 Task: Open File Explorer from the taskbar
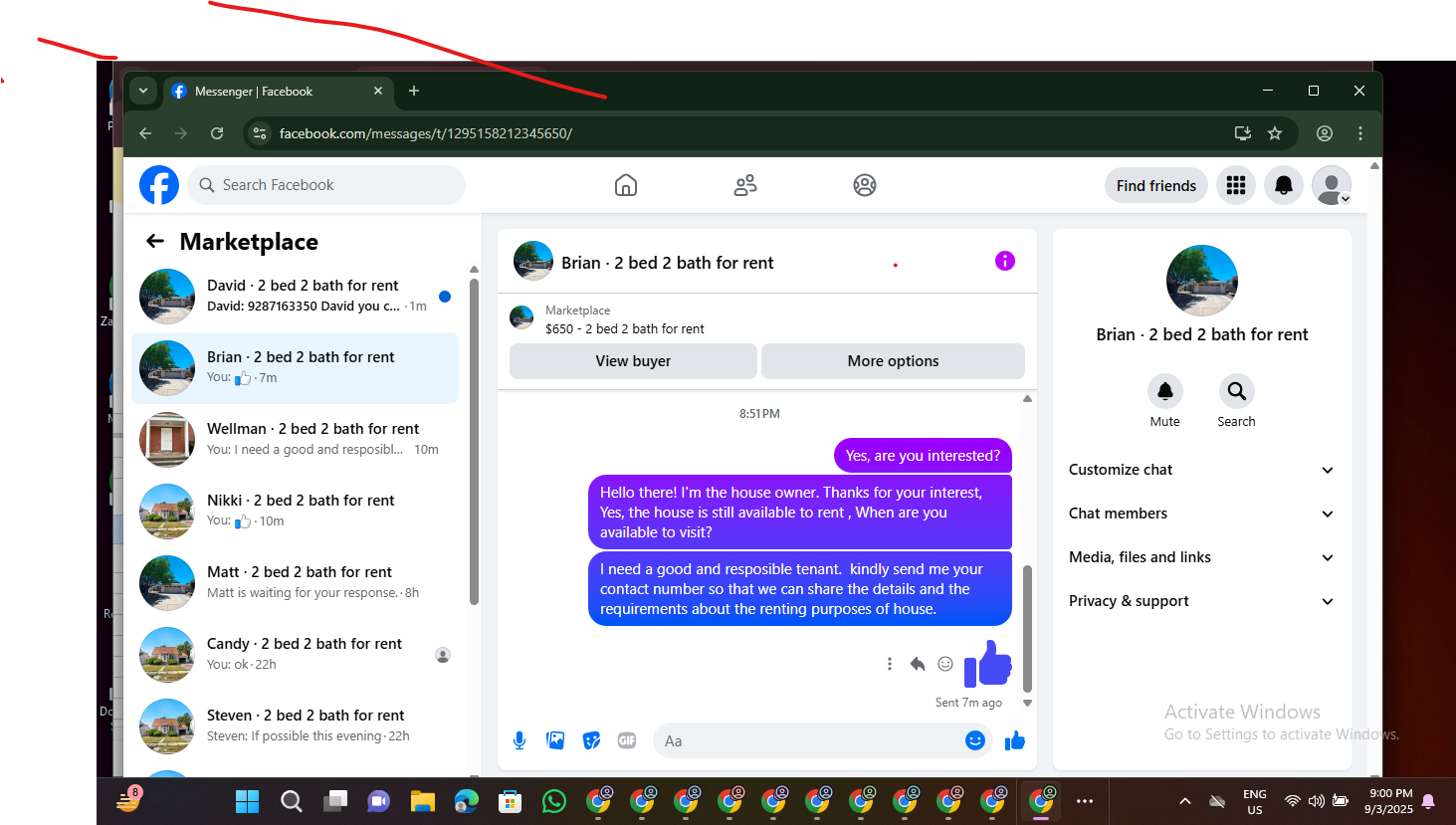423,801
